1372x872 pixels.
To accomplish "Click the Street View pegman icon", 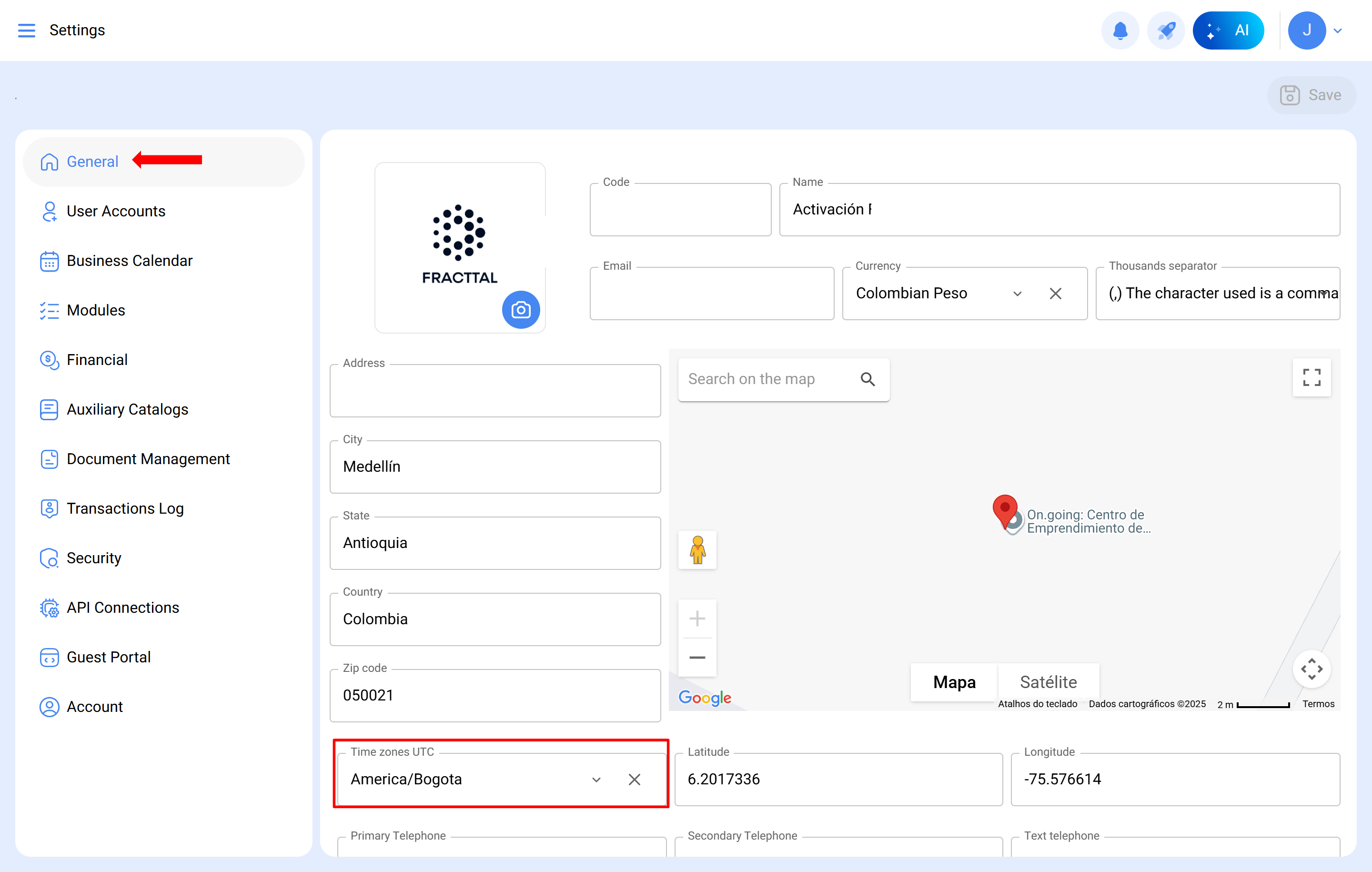I will click(697, 549).
